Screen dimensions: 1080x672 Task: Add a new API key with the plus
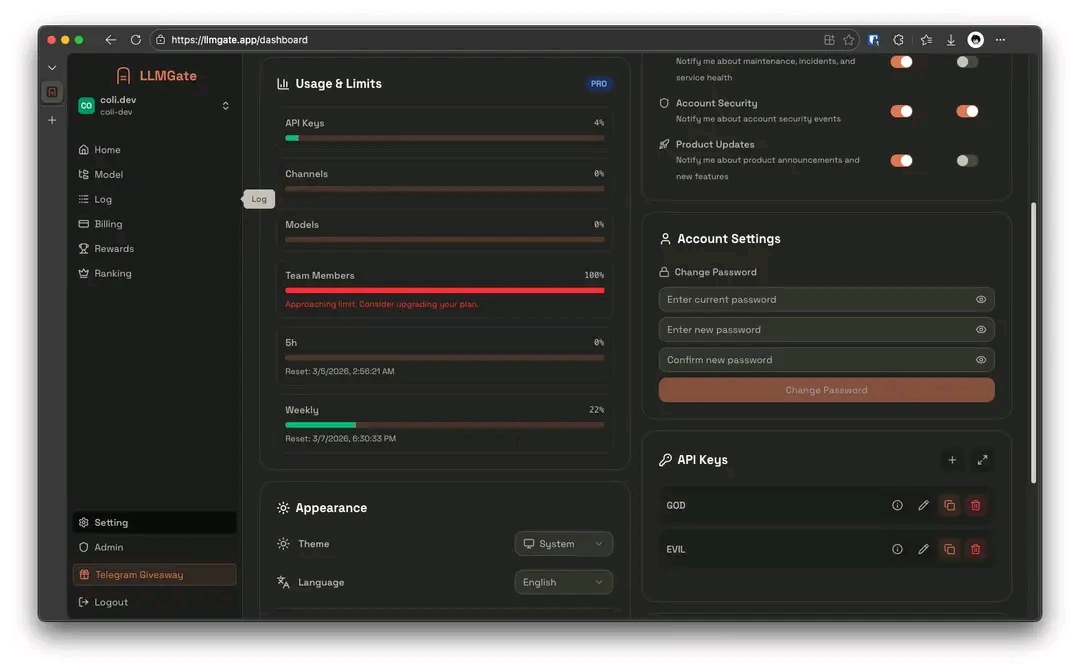click(x=952, y=460)
